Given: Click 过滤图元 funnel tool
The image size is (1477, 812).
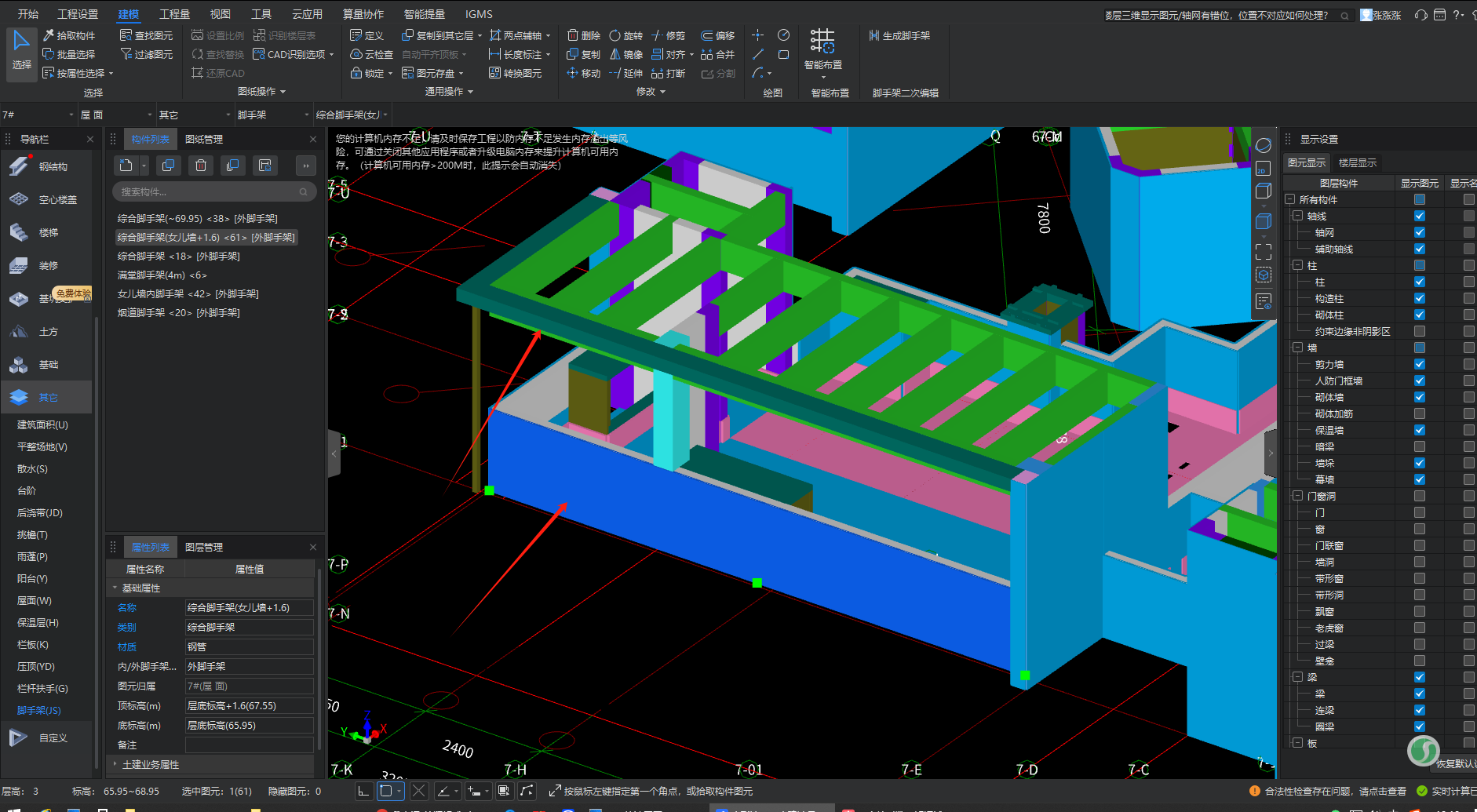Looking at the screenshot, I should click(146, 54).
